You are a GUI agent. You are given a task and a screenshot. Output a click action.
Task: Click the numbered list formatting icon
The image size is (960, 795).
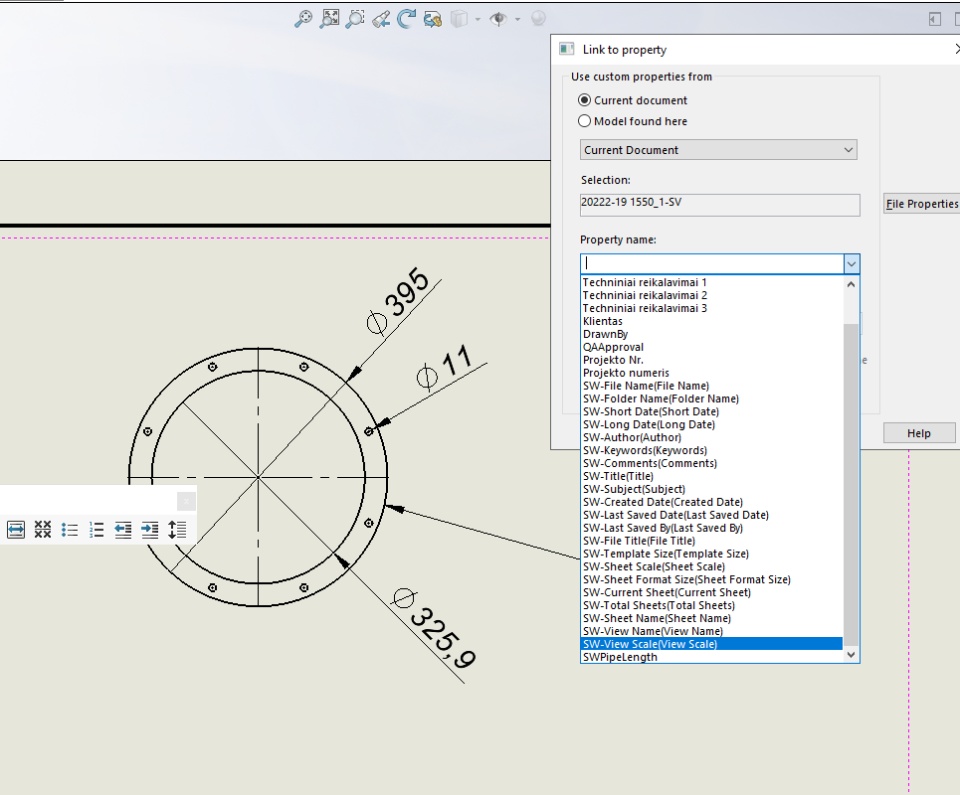[x=96, y=530]
